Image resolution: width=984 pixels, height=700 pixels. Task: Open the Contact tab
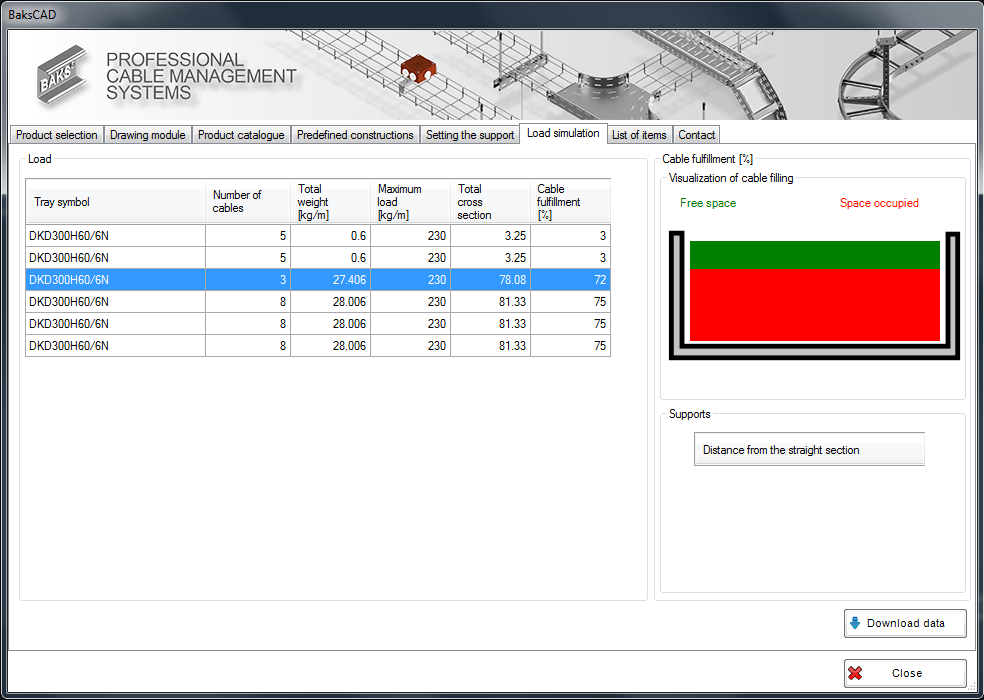point(696,134)
